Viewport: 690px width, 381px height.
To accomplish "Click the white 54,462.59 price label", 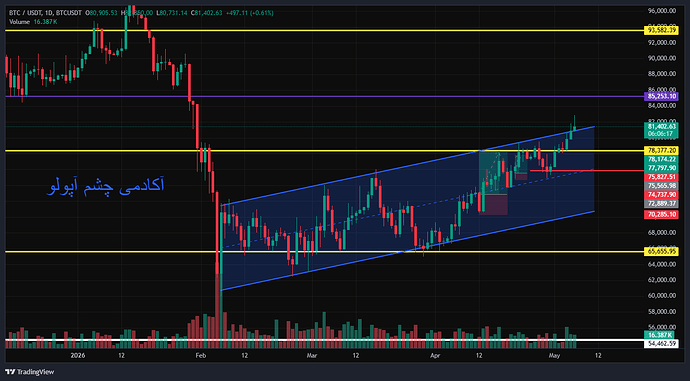I will pos(661,343).
